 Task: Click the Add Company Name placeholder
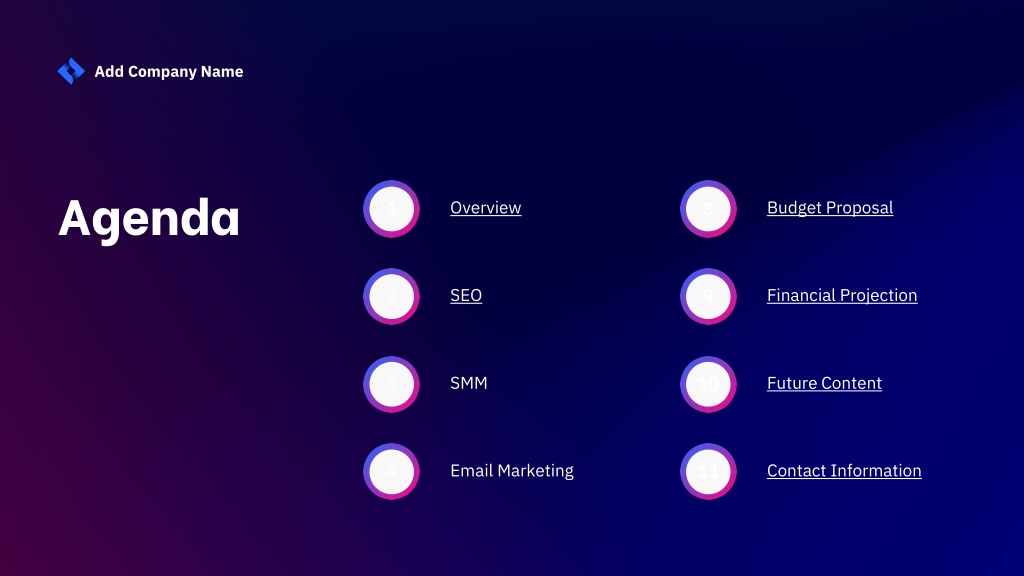(x=168, y=71)
